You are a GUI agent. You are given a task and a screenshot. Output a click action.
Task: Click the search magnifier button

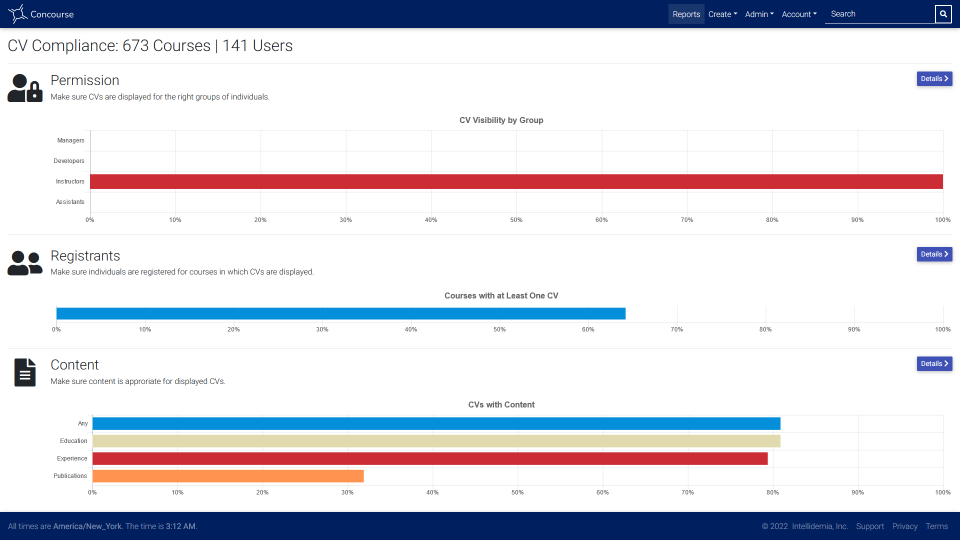[x=943, y=14]
